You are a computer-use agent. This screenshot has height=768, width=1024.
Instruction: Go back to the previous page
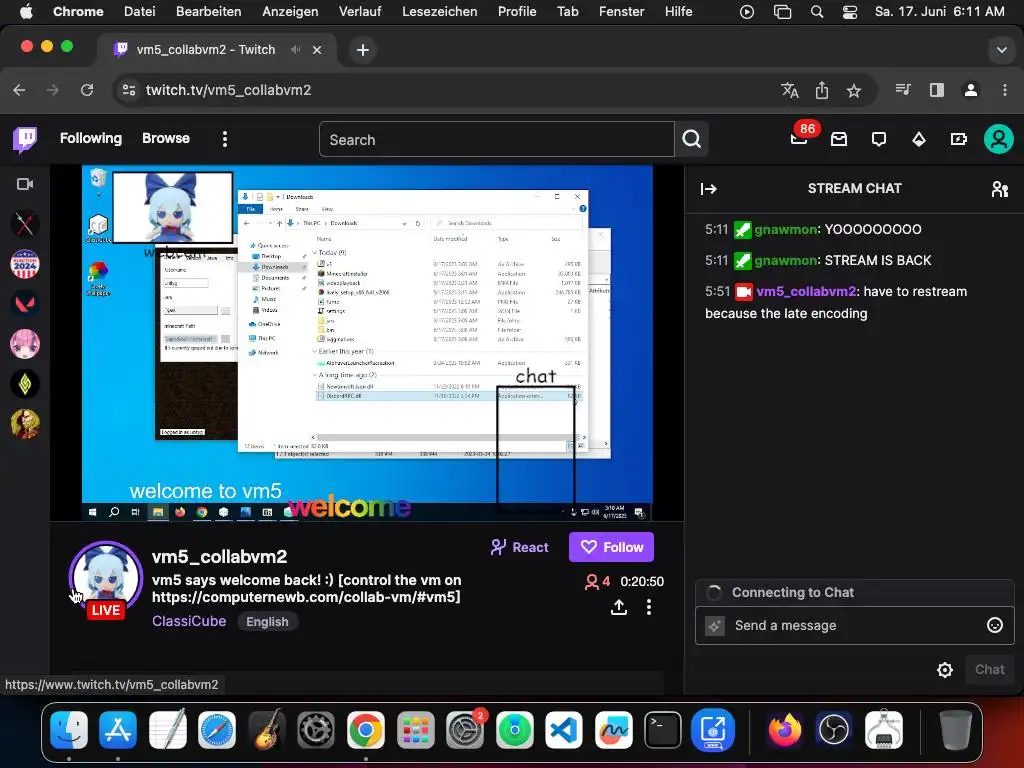20,90
